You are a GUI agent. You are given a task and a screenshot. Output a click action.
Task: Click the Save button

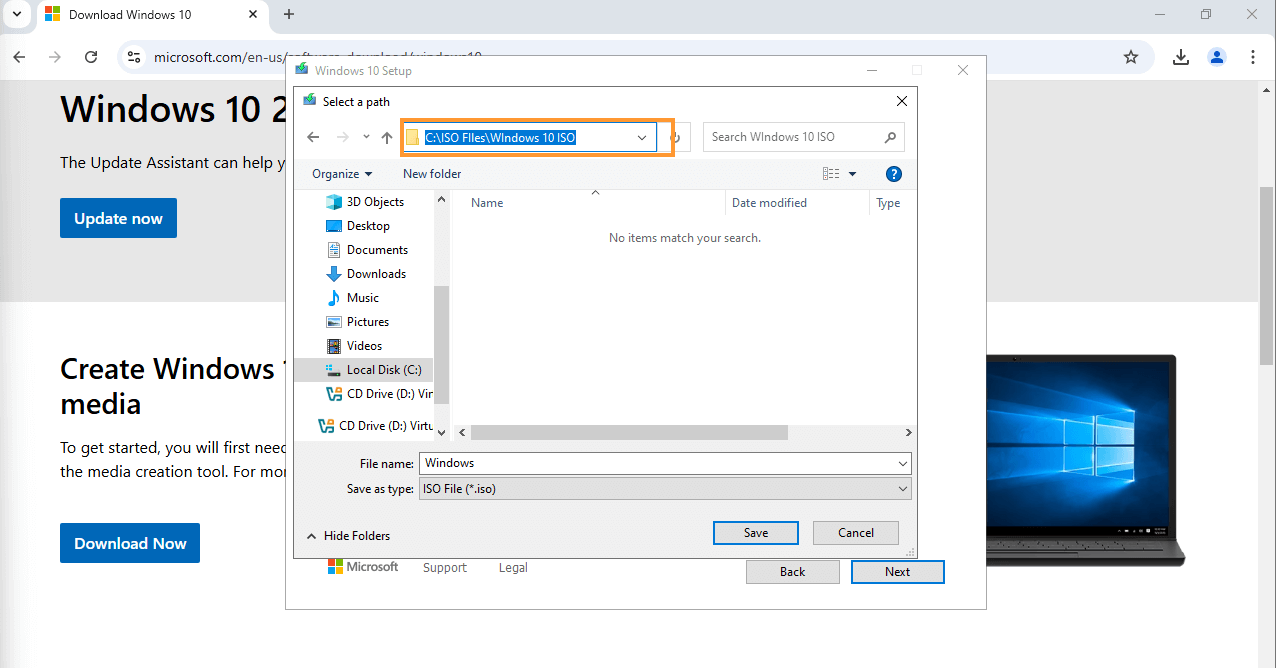tap(756, 533)
